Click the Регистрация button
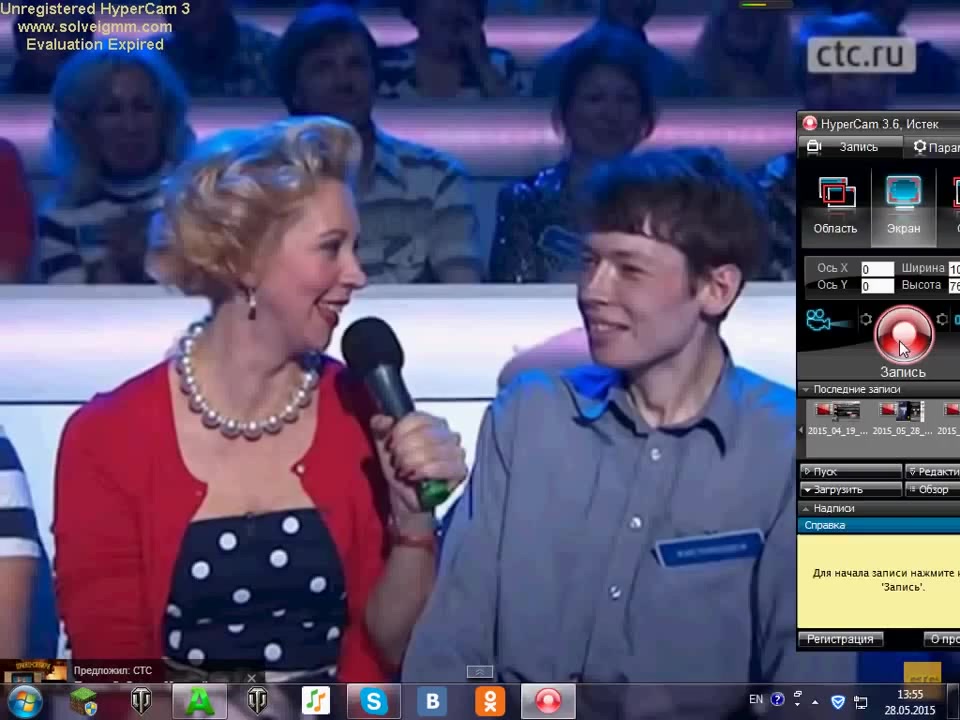 coord(840,639)
